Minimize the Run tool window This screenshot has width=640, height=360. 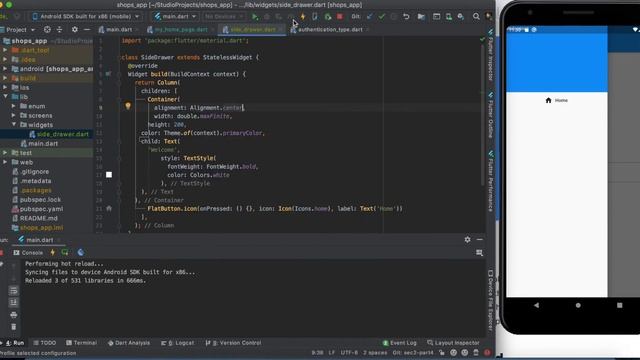click(x=480, y=240)
